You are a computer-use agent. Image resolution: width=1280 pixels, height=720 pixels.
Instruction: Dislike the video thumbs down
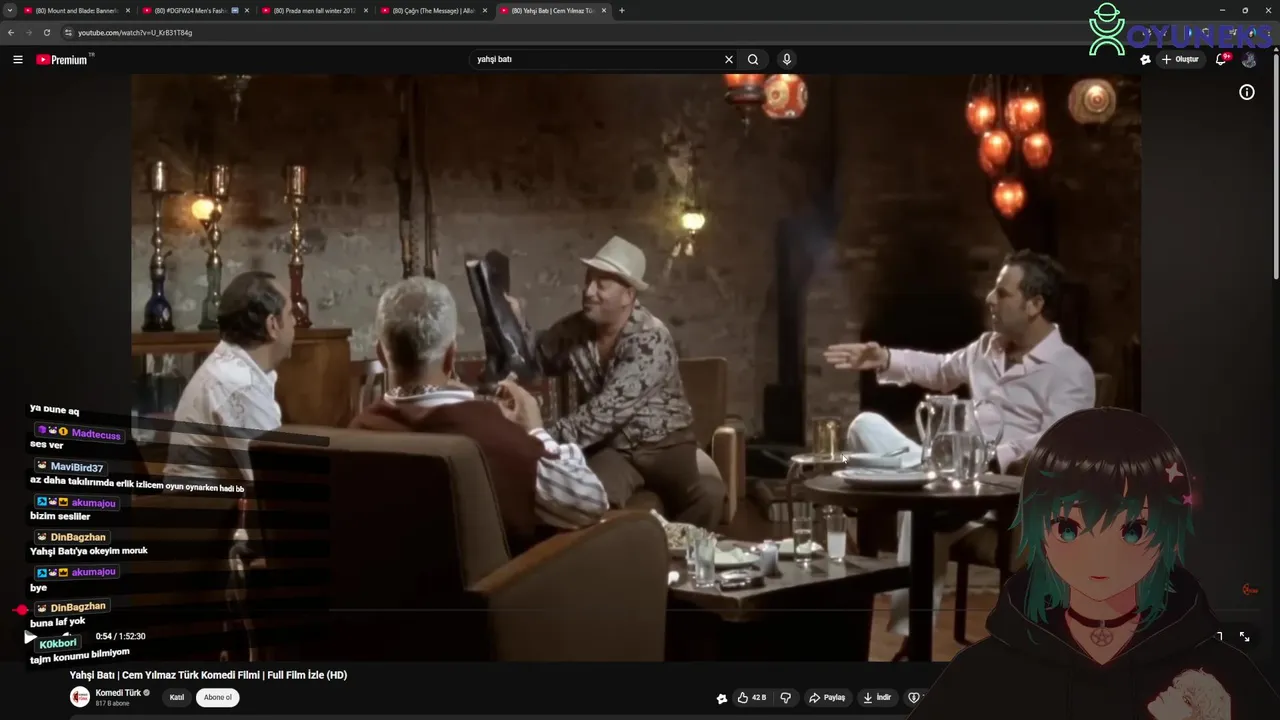click(x=786, y=697)
